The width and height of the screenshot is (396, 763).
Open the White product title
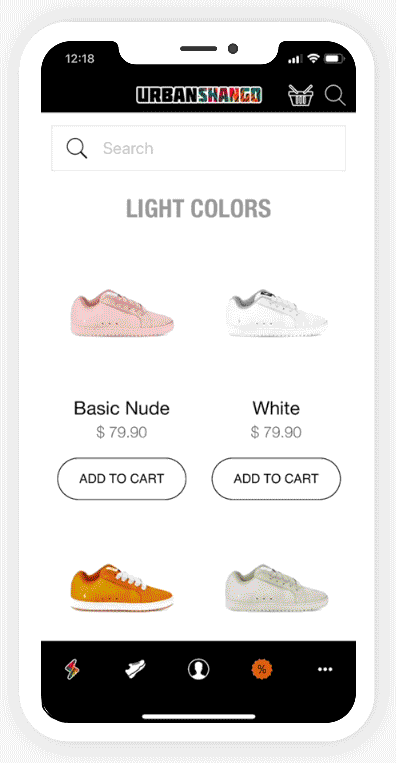pos(276,408)
